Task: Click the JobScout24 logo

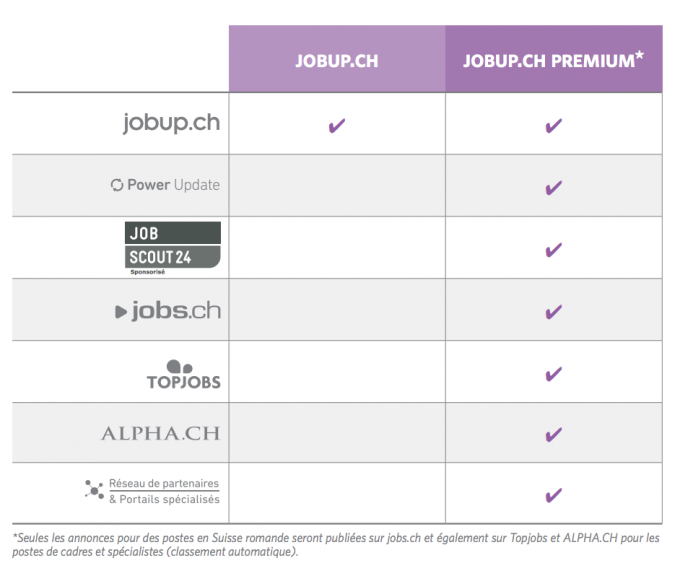Action: pos(173,245)
